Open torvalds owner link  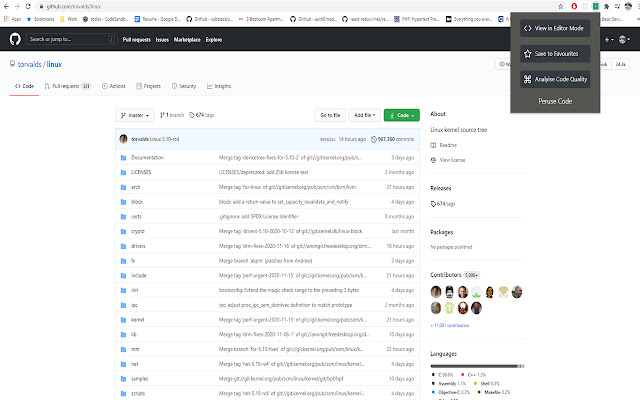point(29,64)
